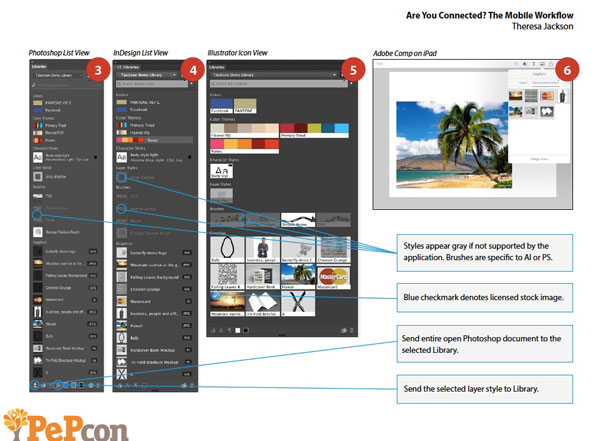Select the Primary Triad color theme in the Photoshop panel
The height and width of the screenshot is (441, 600).
click(x=50, y=126)
